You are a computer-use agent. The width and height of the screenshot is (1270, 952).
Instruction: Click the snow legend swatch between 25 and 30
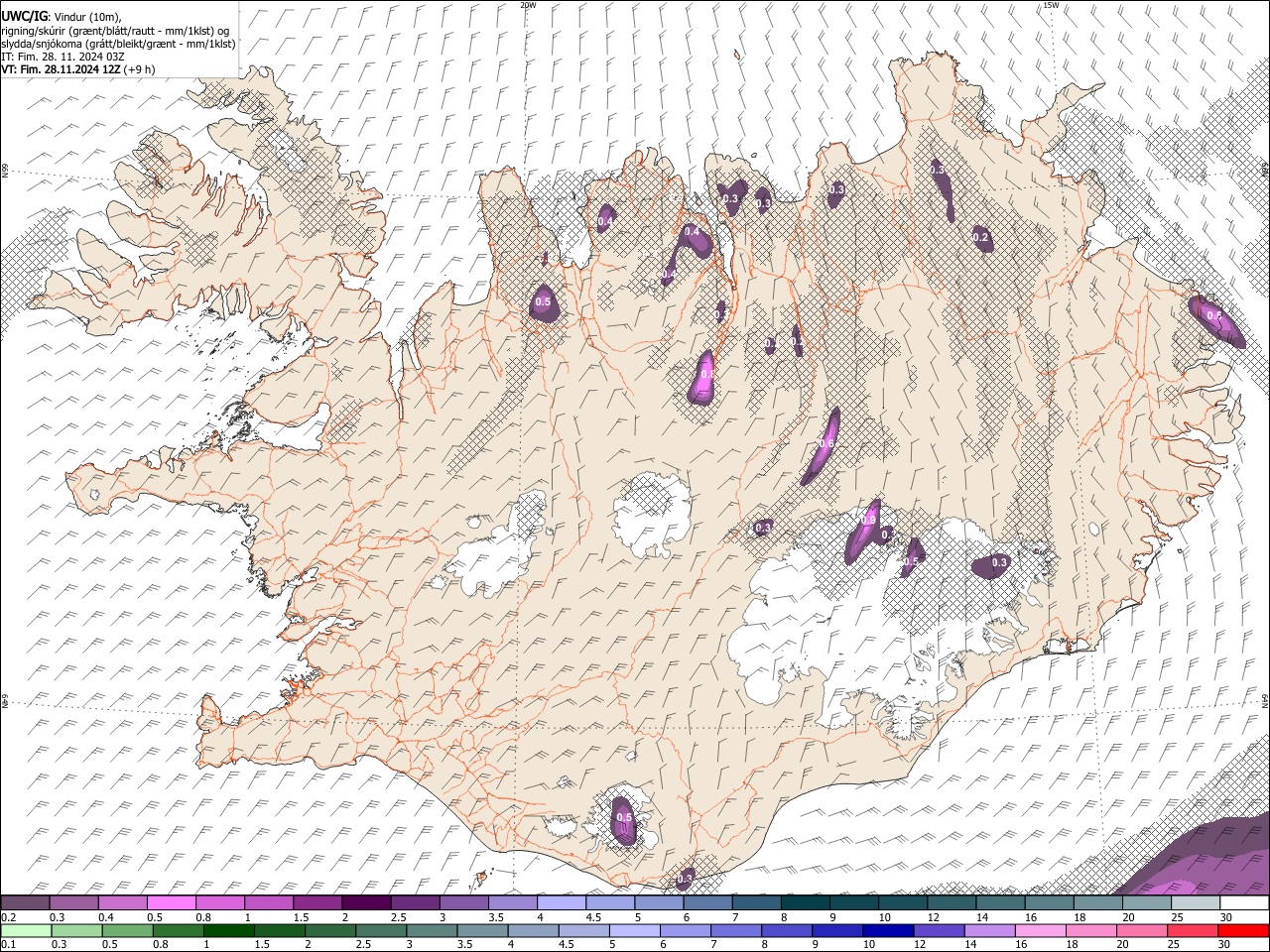[1197, 903]
